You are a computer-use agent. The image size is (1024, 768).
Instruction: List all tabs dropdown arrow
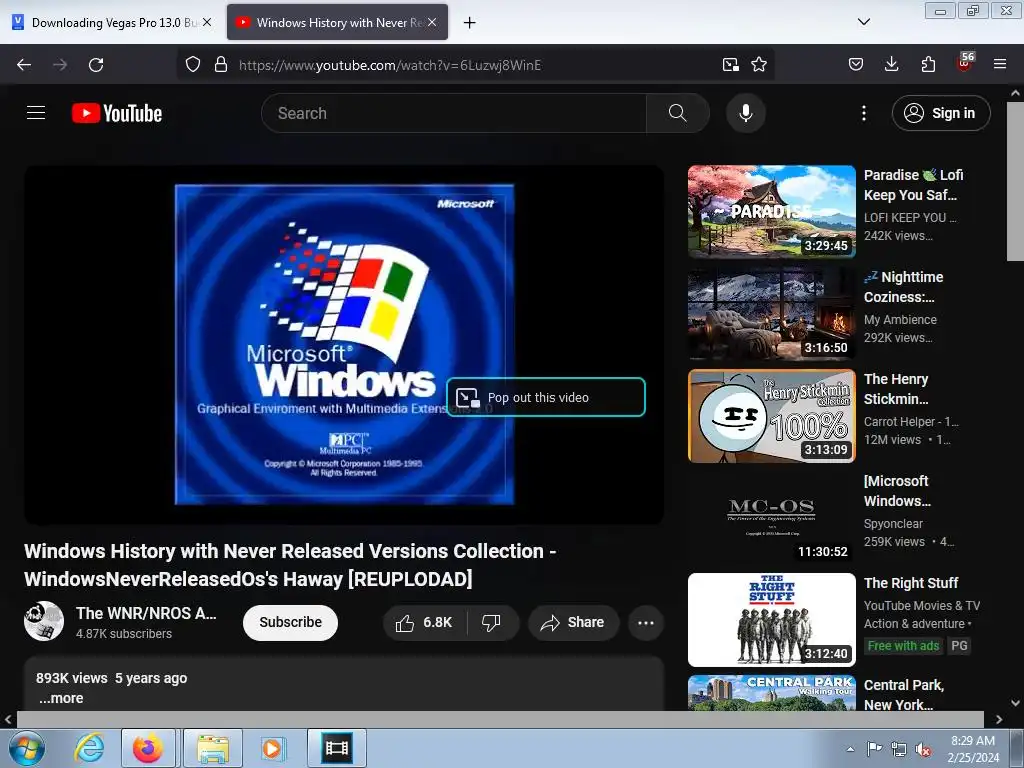(x=863, y=22)
